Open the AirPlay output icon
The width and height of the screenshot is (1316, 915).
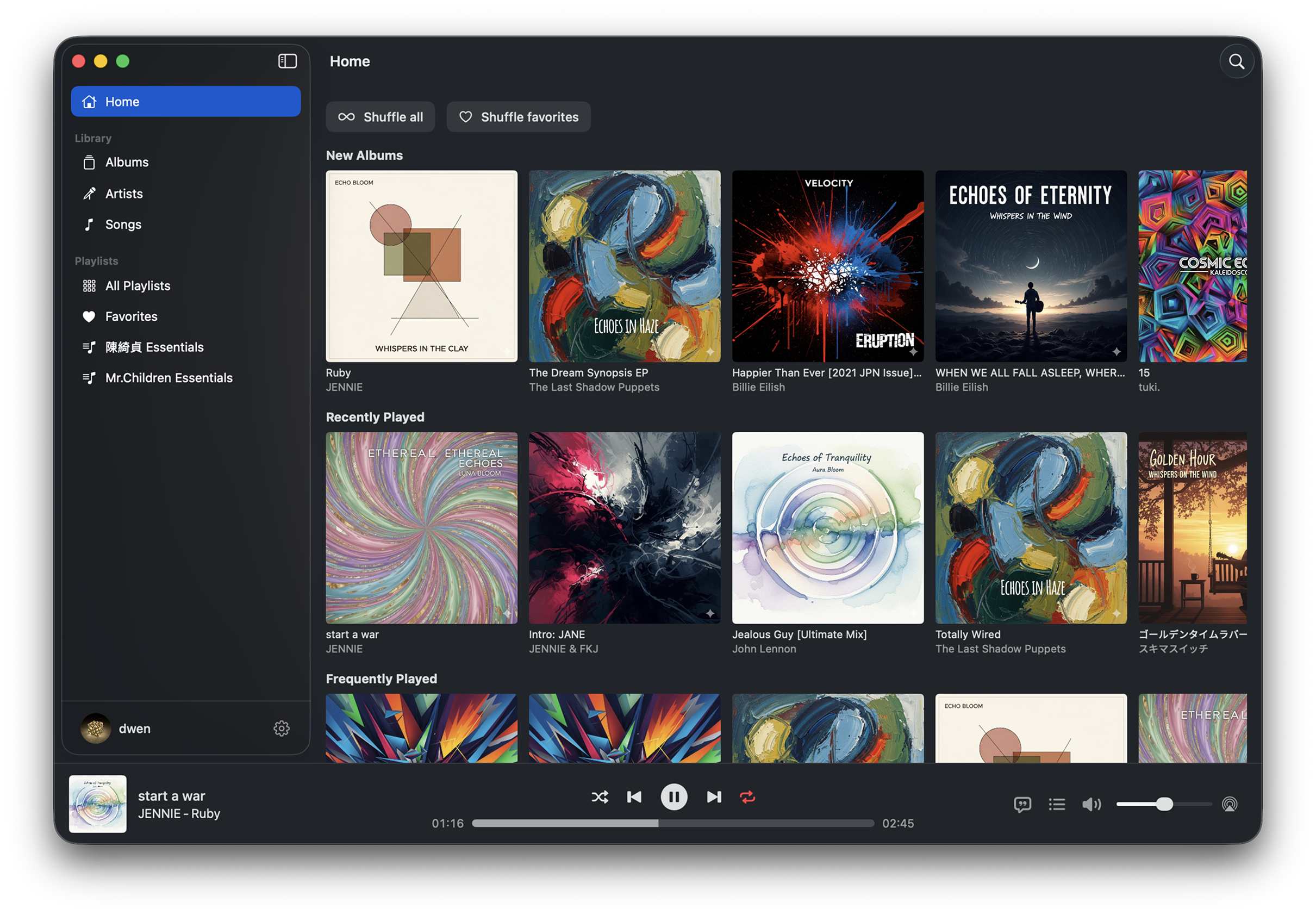[1230, 804]
